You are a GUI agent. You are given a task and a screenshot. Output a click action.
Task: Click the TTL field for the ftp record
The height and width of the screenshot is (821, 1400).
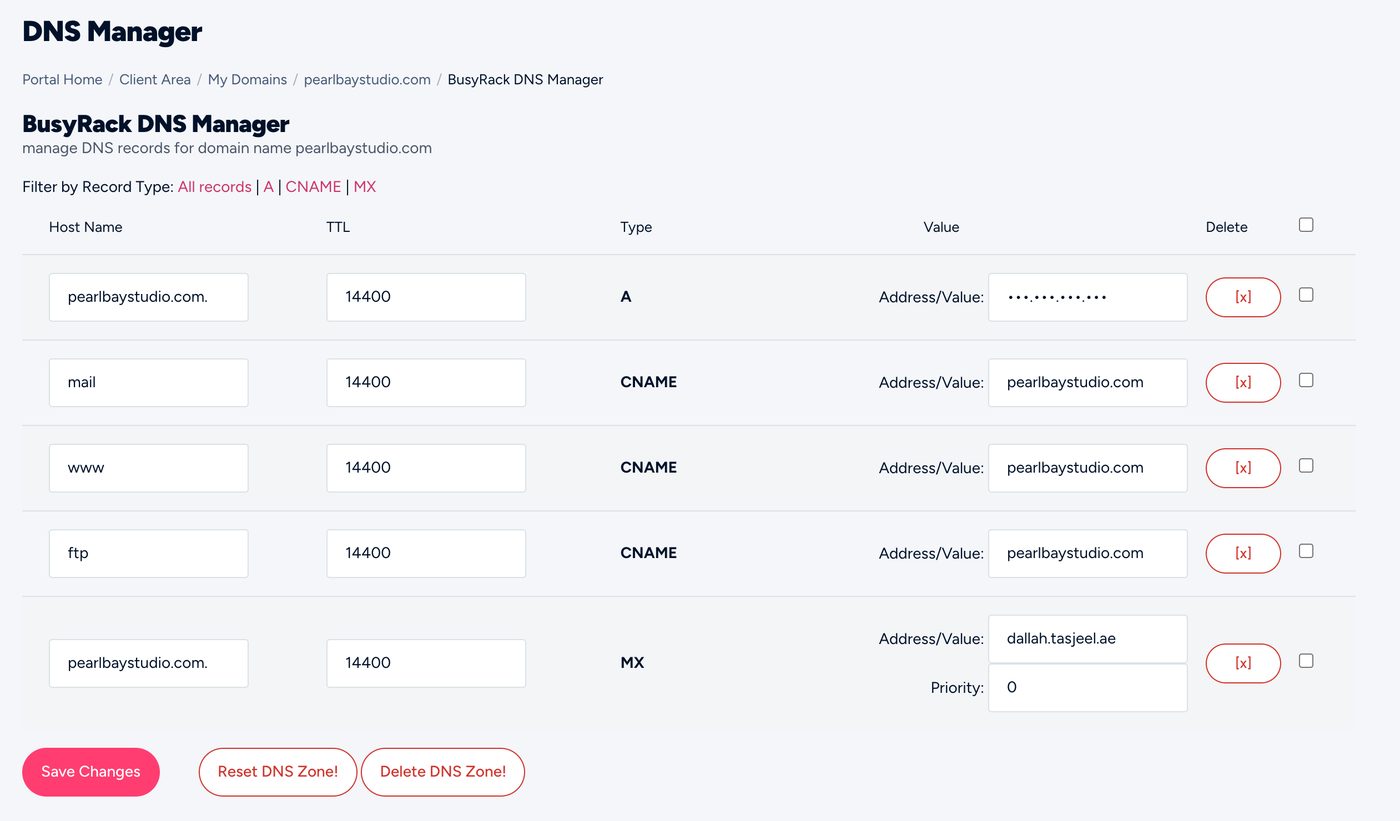point(426,554)
